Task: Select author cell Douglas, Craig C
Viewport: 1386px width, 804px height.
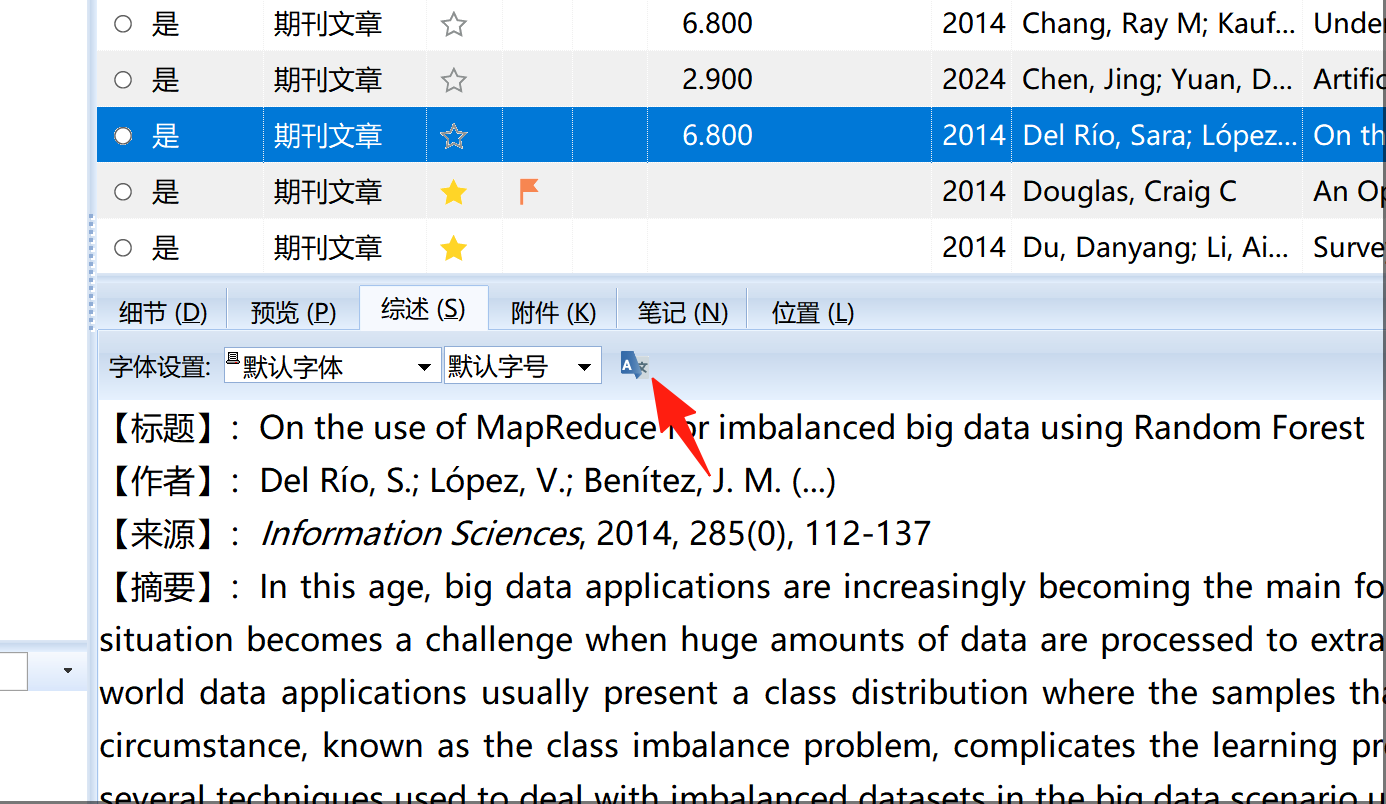Action: tap(1158, 192)
